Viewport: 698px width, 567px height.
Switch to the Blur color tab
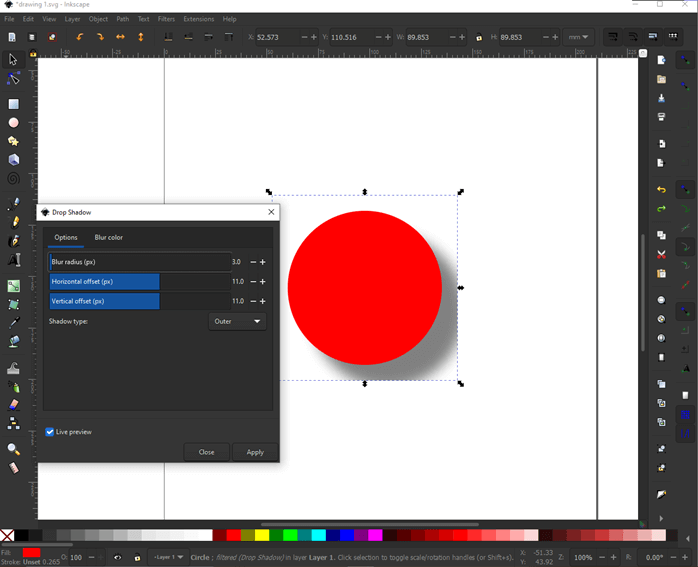coord(109,238)
